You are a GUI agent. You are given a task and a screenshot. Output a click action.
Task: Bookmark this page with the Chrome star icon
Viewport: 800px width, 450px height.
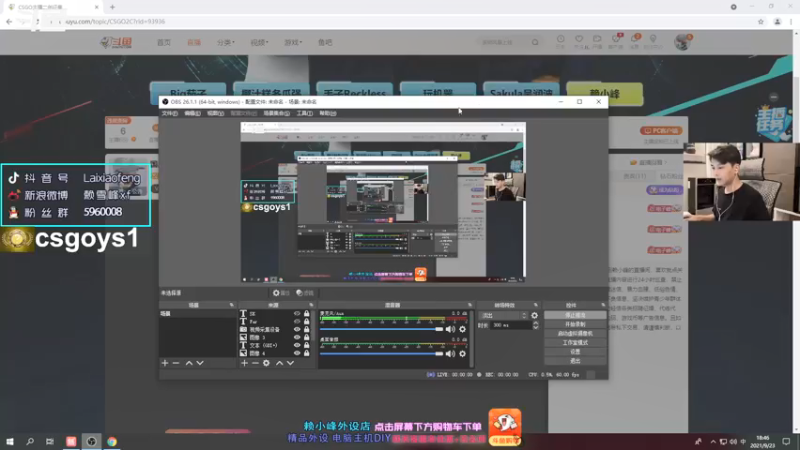[761, 21]
